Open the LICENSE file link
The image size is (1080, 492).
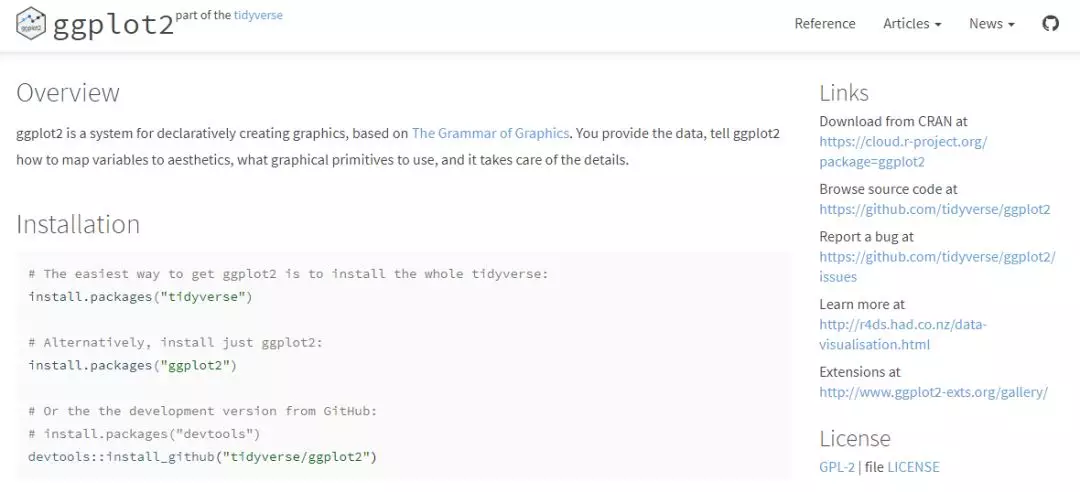913,467
